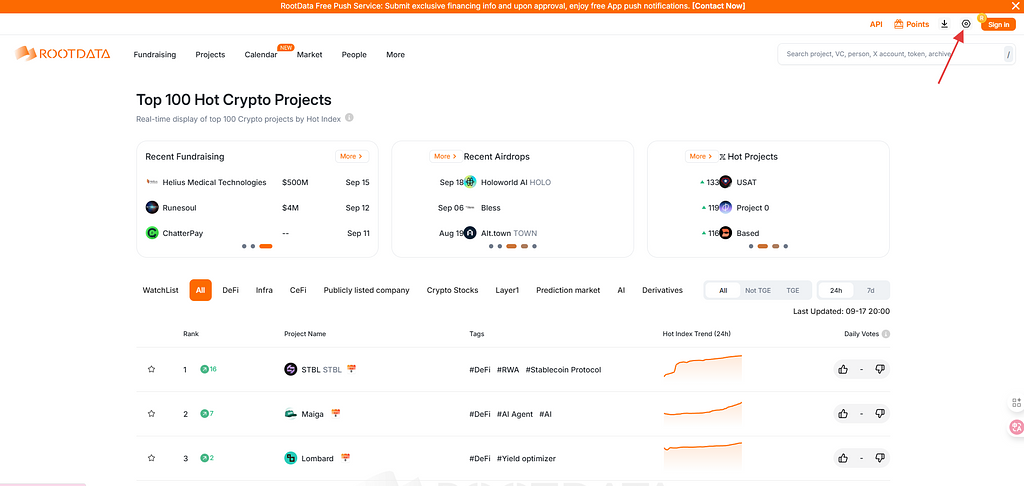Upvote STBL with the thumbs-up icon
This screenshot has height=486, width=1024.
(843, 369)
